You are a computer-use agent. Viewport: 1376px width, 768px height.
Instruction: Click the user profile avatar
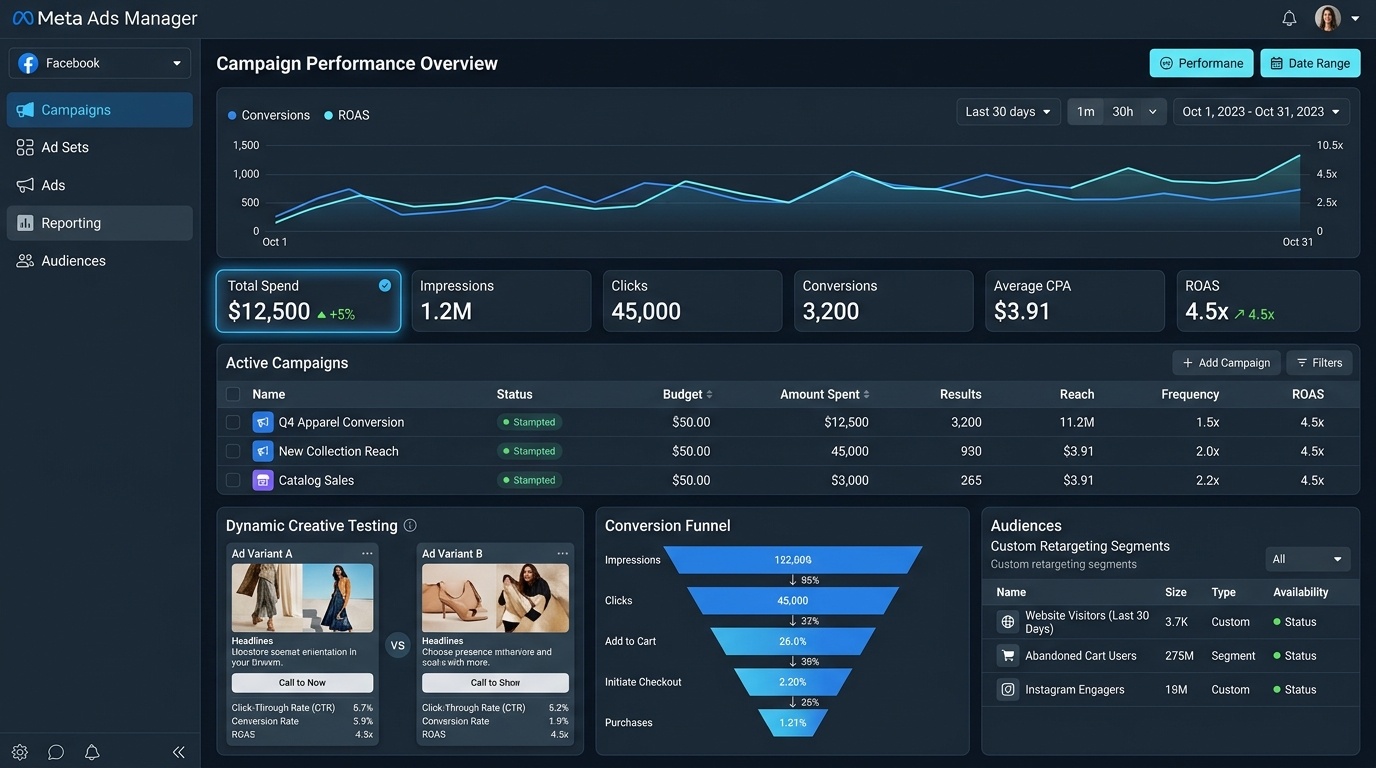click(x=1327, y=18)
